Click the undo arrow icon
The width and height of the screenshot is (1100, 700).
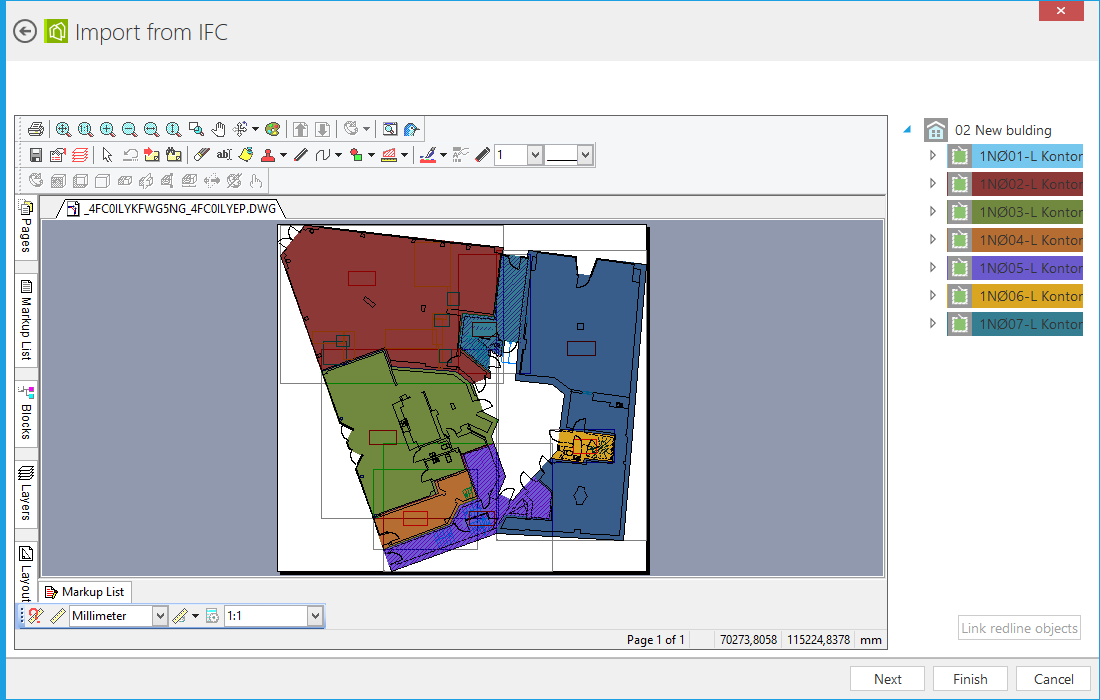tap(130, 155)
